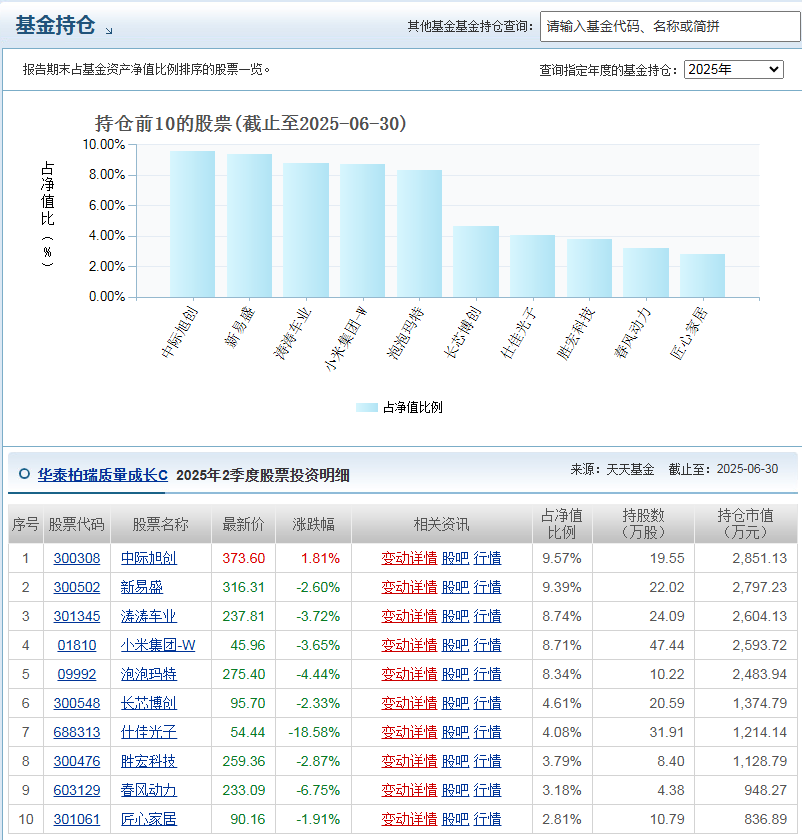Open 股吧 for 新易盛 row
The height and width of the screenshot is (840, 802).
455,587
